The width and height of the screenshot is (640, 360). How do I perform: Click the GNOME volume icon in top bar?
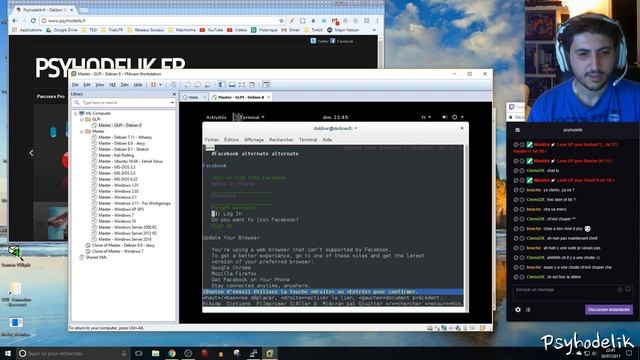point(444,118)
